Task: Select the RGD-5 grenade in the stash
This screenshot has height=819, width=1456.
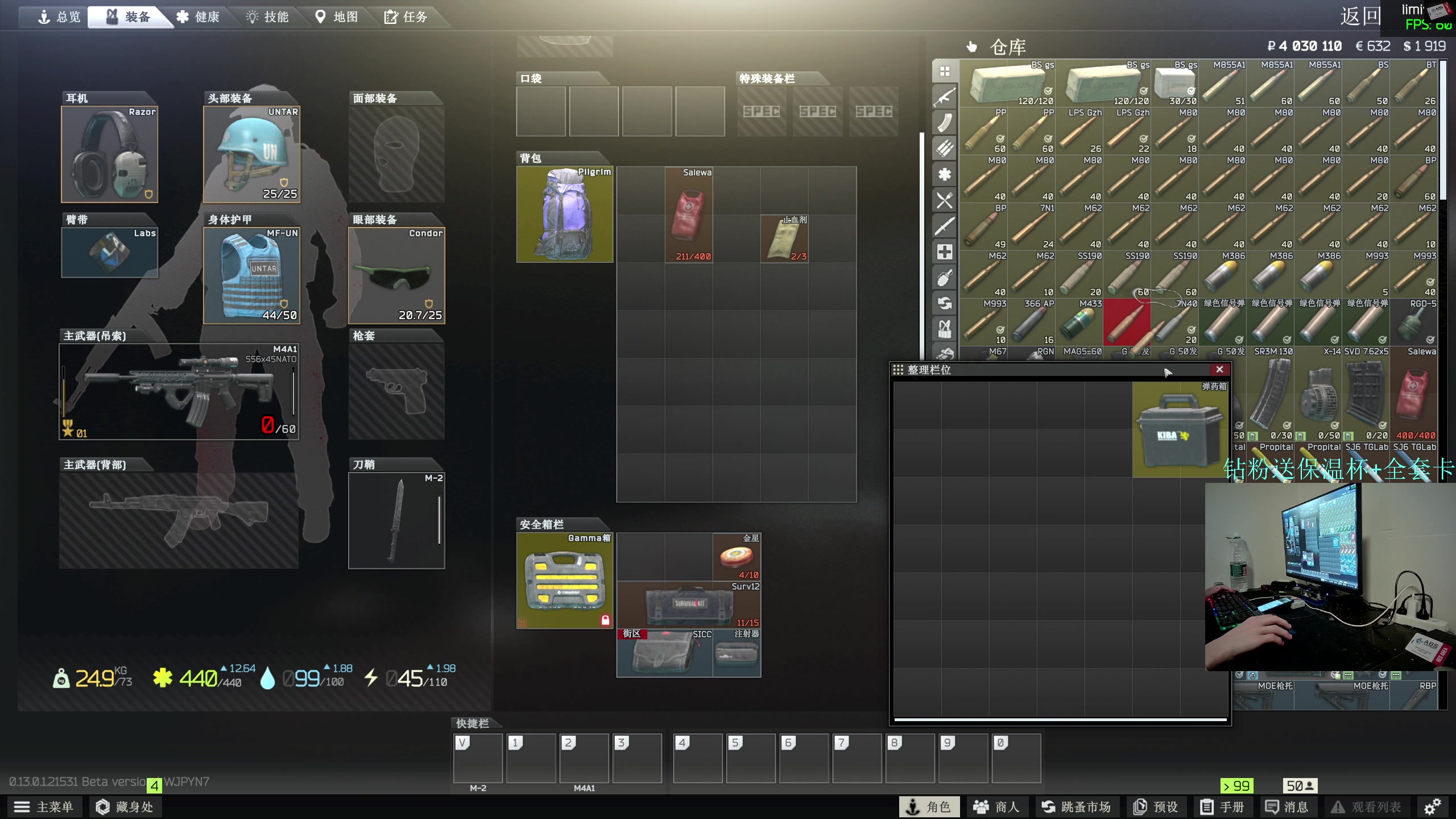Action: coord(1414,322)
